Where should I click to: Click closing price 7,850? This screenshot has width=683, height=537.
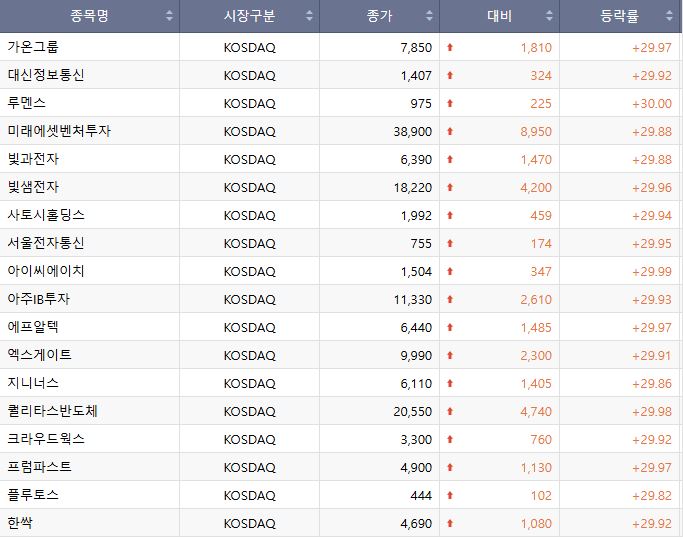click(x=416, y=47)
